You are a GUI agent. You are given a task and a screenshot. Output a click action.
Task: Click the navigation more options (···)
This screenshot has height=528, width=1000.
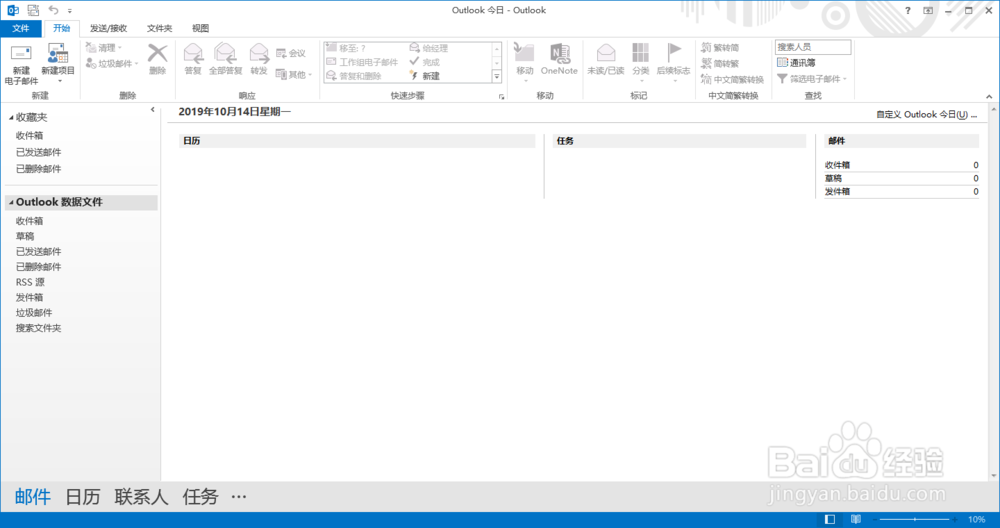coord(239,497)
